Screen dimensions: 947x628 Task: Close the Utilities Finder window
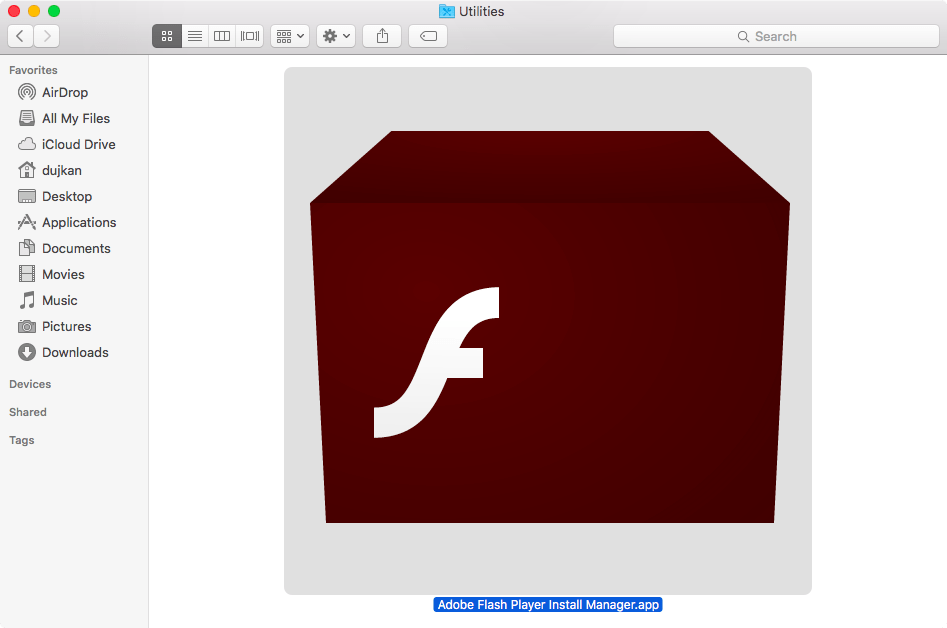(x=14, y=11)
